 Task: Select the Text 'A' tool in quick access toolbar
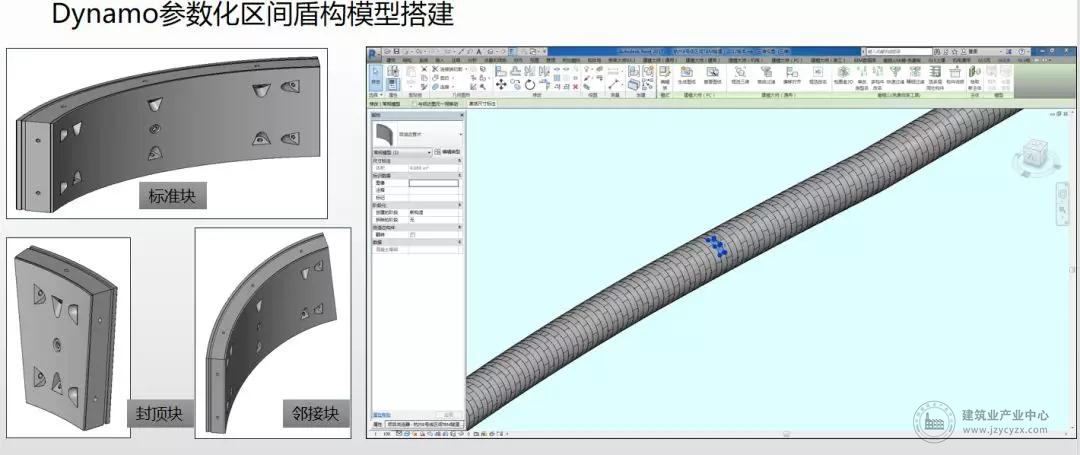tap(479, 52)
